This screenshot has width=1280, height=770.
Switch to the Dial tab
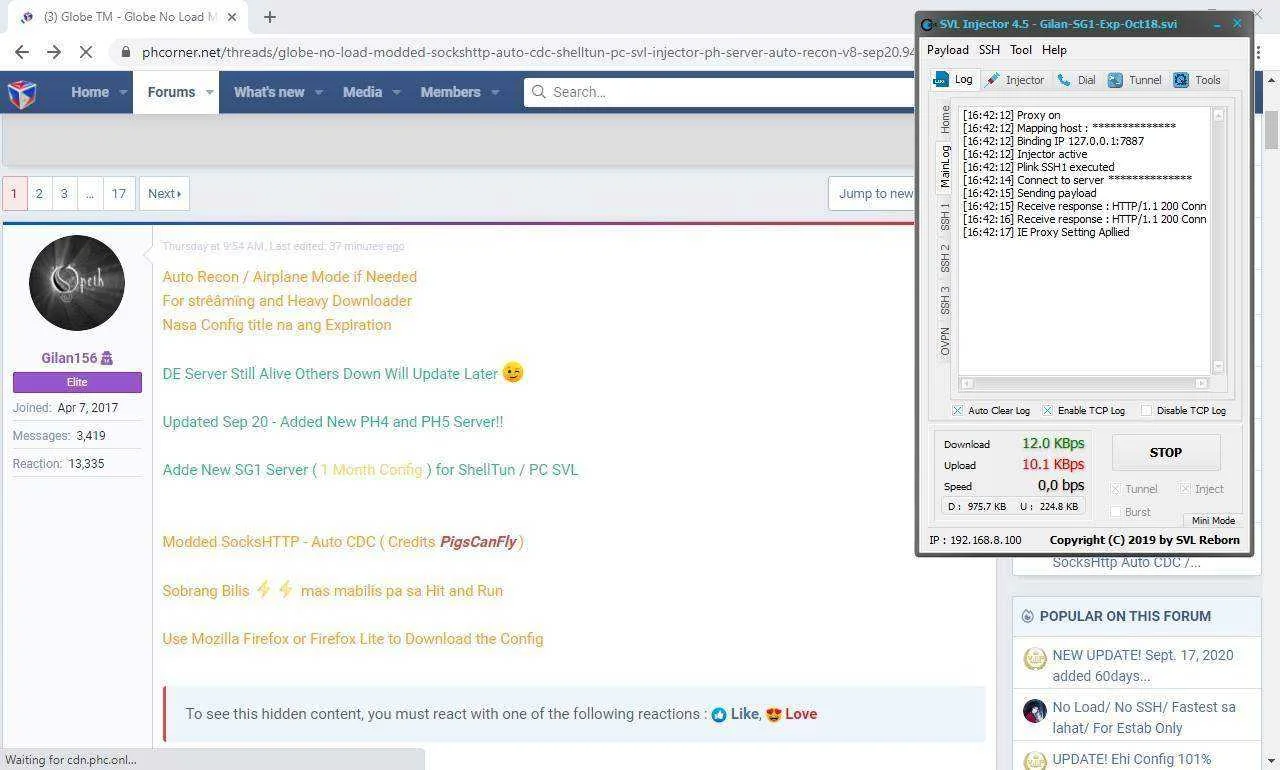pos(1077,80)
